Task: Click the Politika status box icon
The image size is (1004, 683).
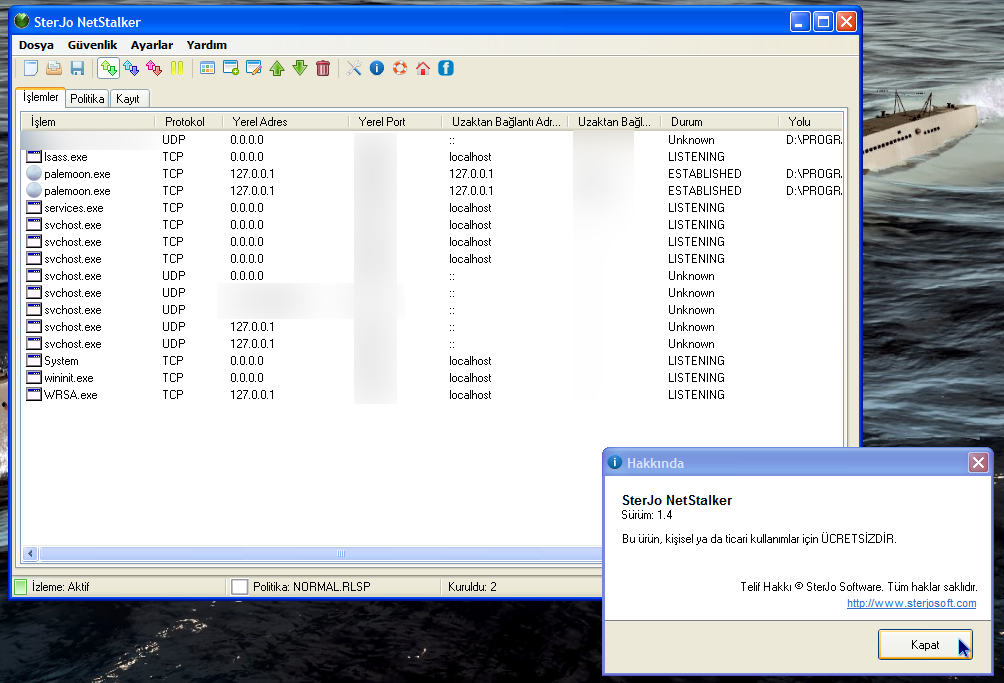Action: [x=239, y=586]
